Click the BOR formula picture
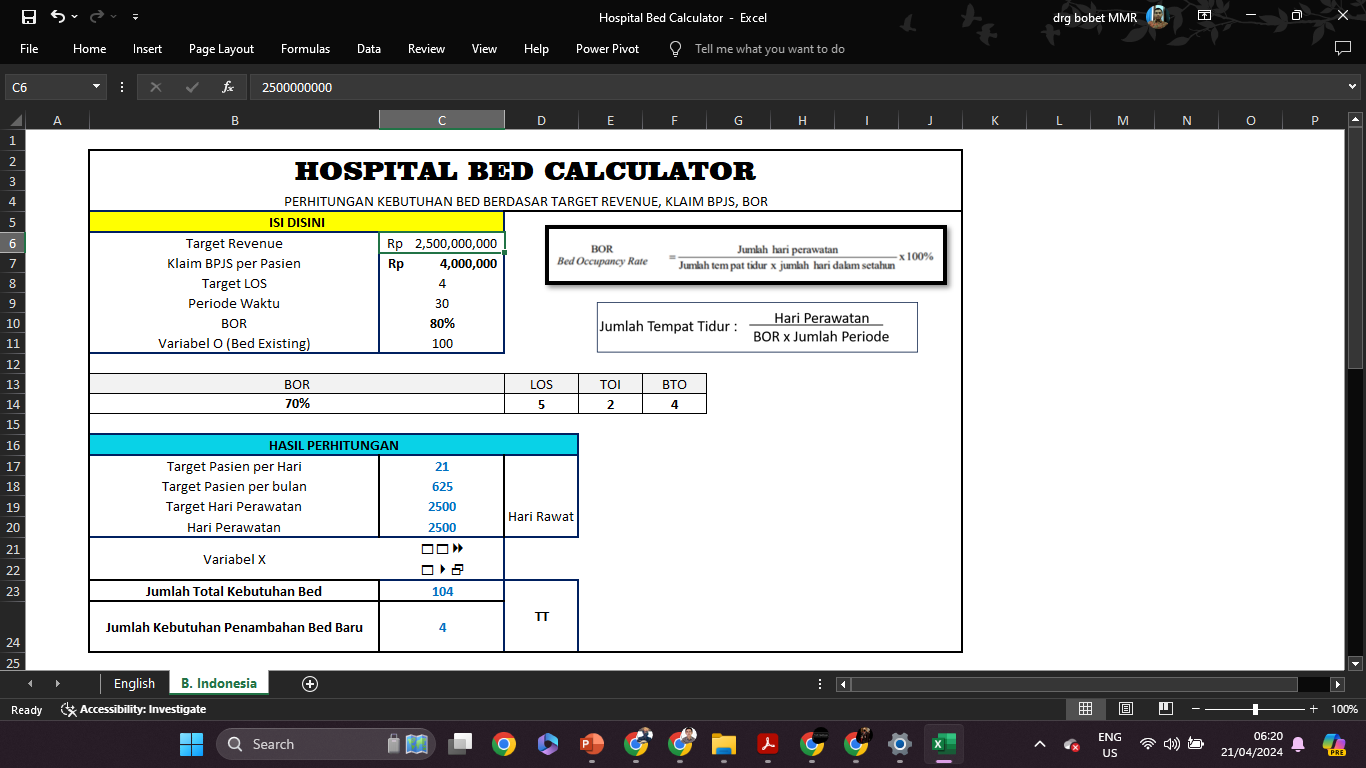Image resolution: width=1366 pixels, height=768 pixels. (x=746, y=256)
